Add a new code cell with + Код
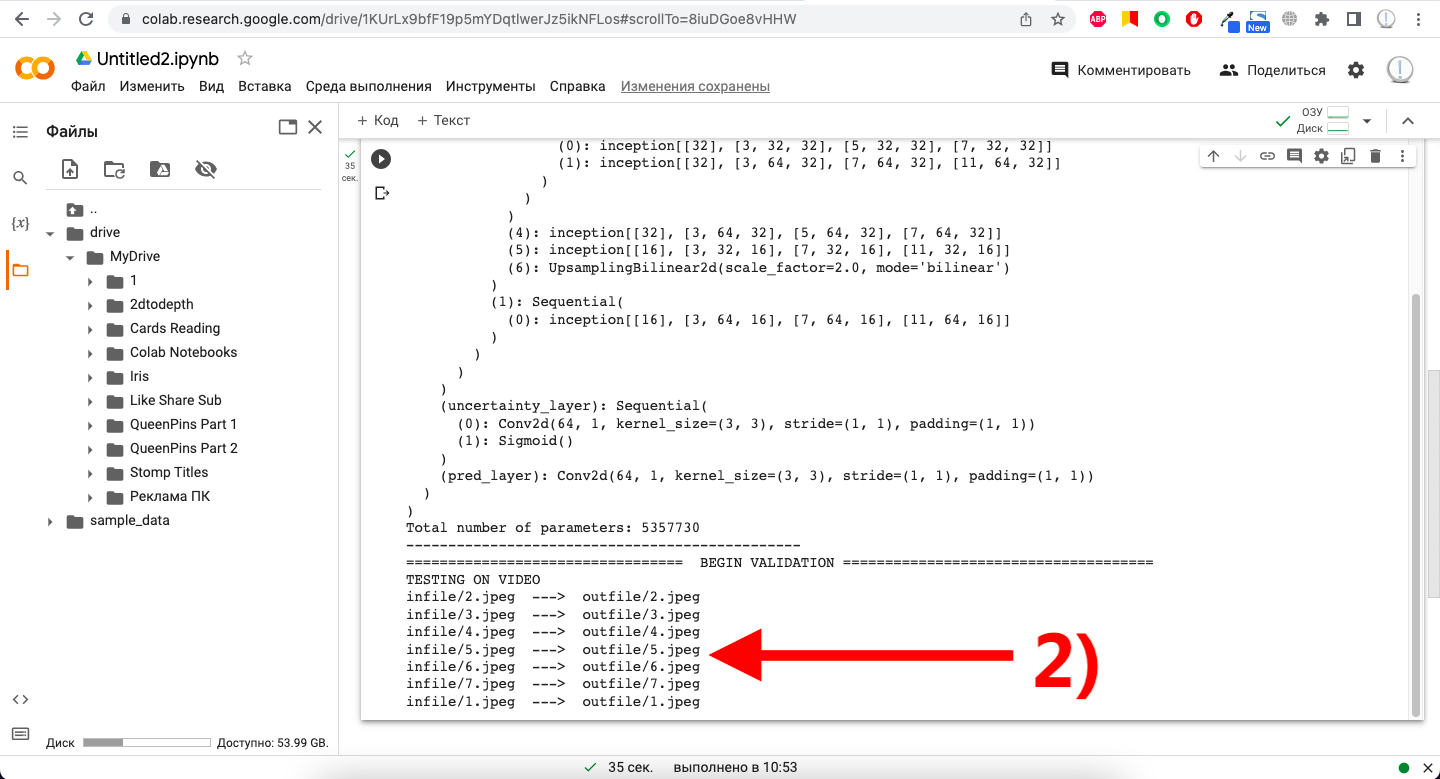This screenshot has height=779, width=1440. [377, 120]
